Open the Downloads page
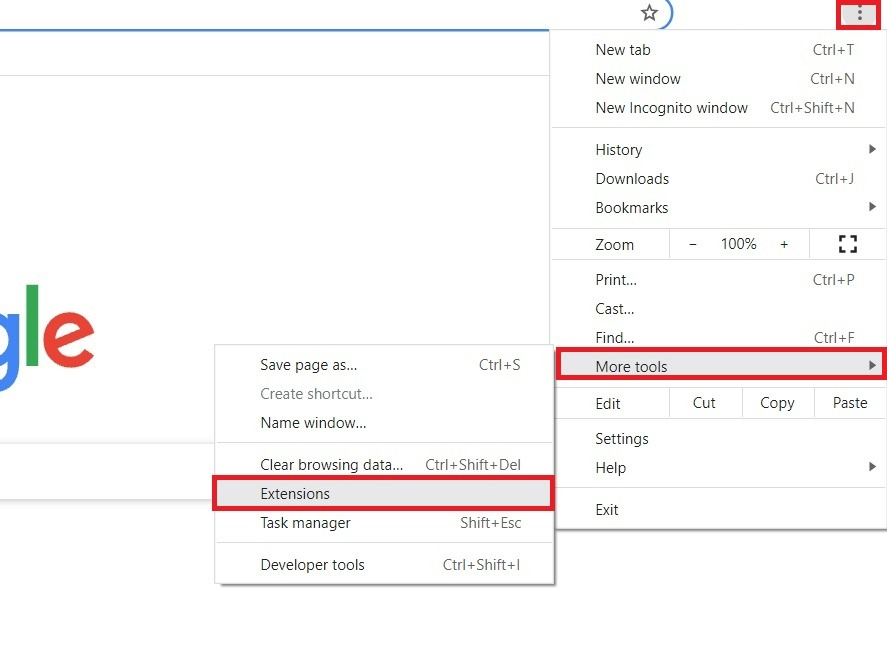Screen dimensions: 887x645 pos(632,179)
